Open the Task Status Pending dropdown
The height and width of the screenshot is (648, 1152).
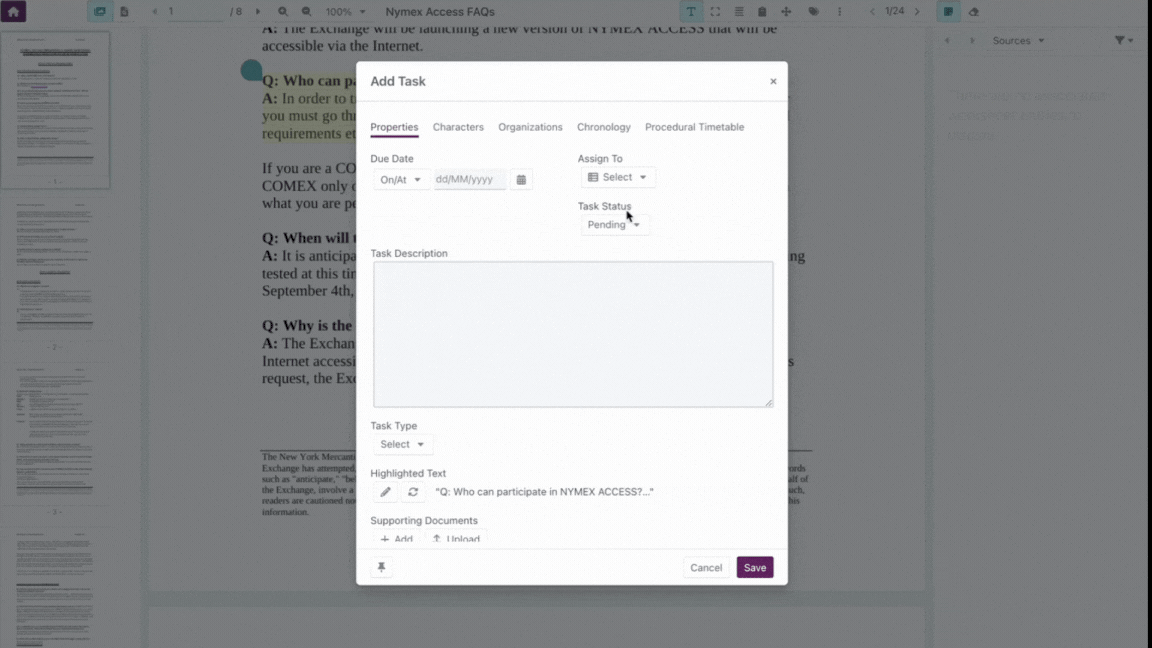[614, 225]
